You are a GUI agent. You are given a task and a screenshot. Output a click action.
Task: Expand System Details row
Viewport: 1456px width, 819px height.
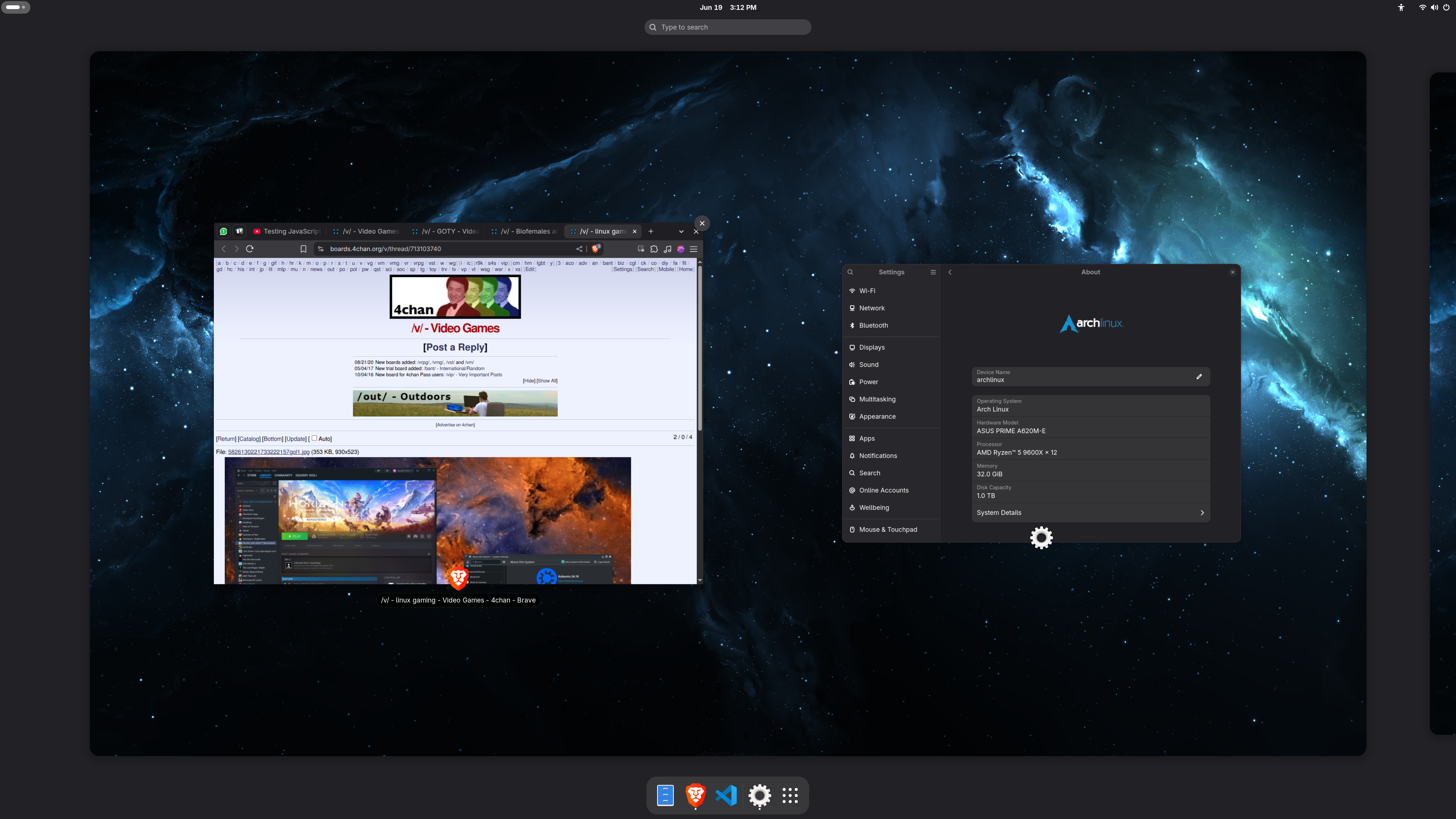[1090, 513]
